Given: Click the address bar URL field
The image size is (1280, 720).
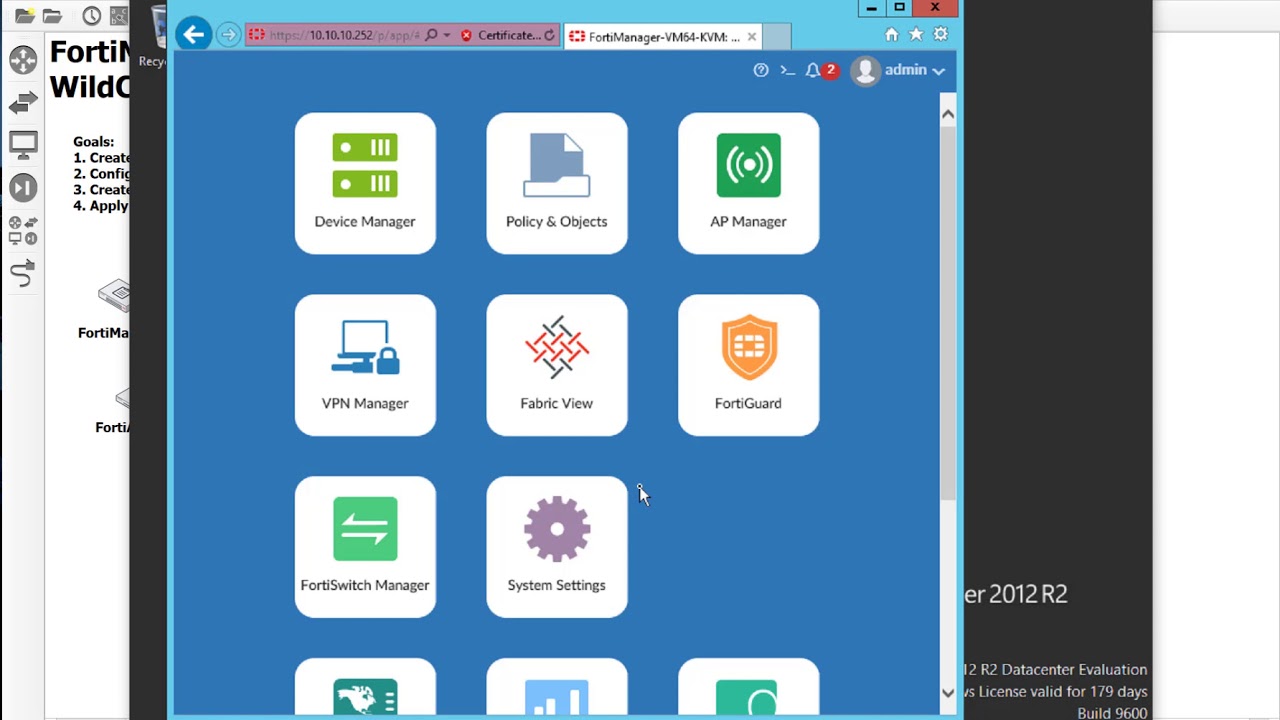Looking at the screenshot, I should 343,35.
